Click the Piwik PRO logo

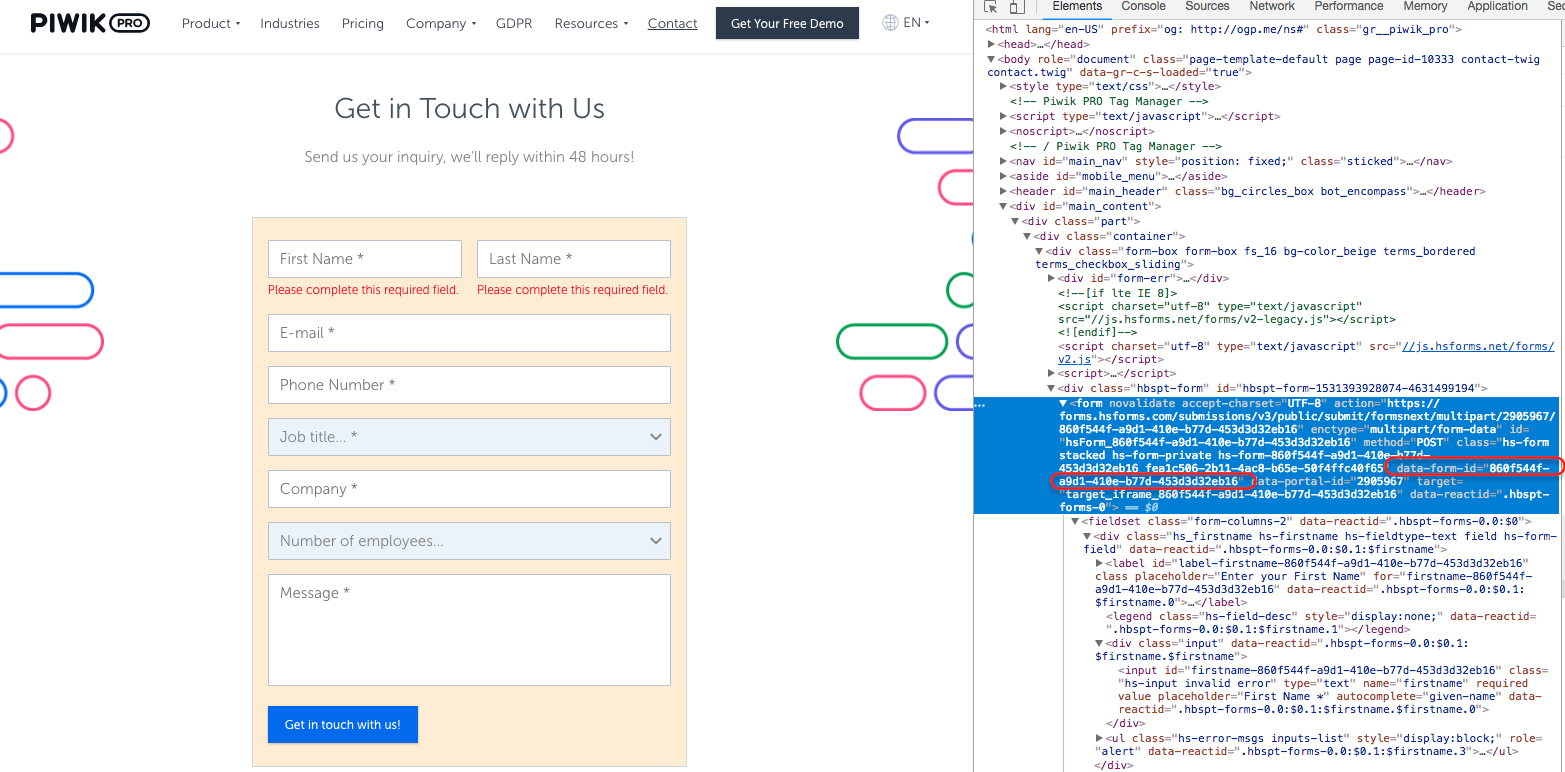coord(90,23)
